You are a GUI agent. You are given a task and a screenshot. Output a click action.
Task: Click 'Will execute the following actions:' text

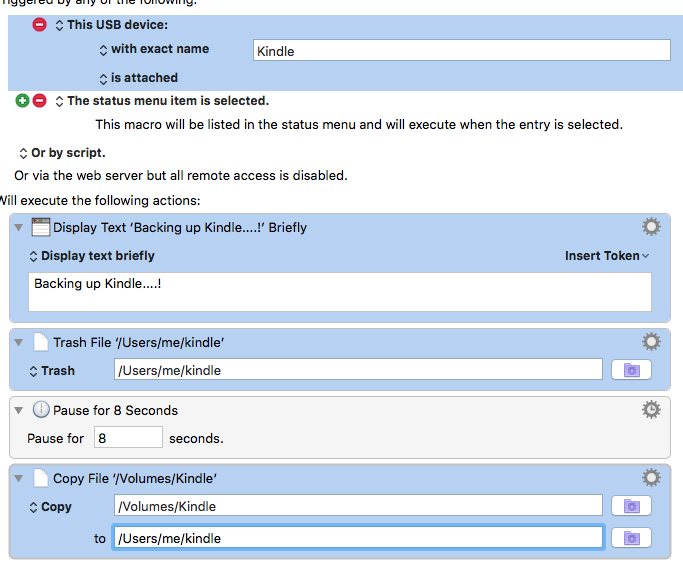point(100,200)
